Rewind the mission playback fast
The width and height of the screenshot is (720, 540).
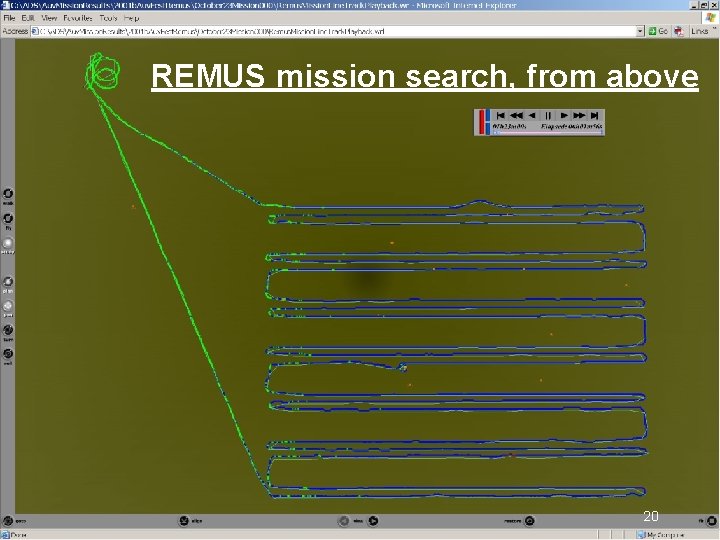point(517,115)
